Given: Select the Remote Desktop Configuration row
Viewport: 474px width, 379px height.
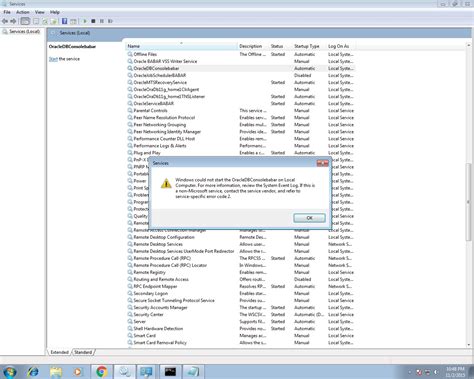Looking at the screenshot, I should 241,237.
